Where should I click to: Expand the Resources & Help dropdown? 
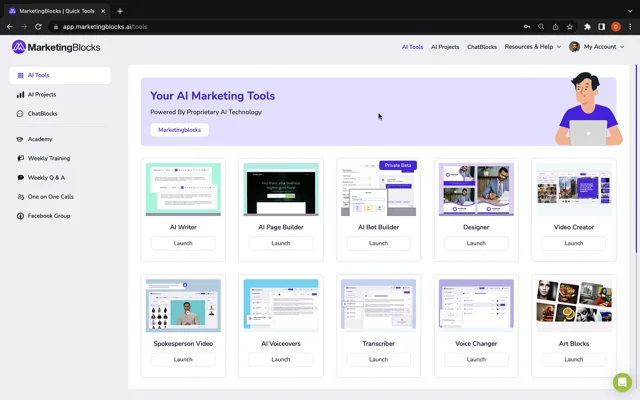533,47
